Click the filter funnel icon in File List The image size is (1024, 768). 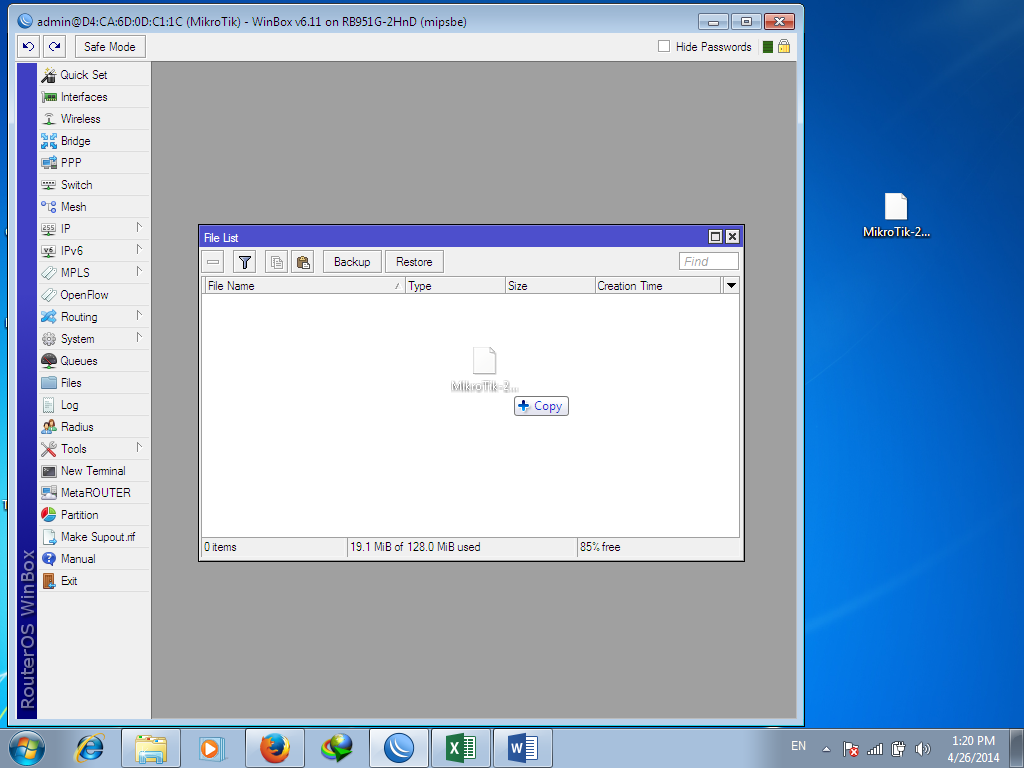point(245,262)
